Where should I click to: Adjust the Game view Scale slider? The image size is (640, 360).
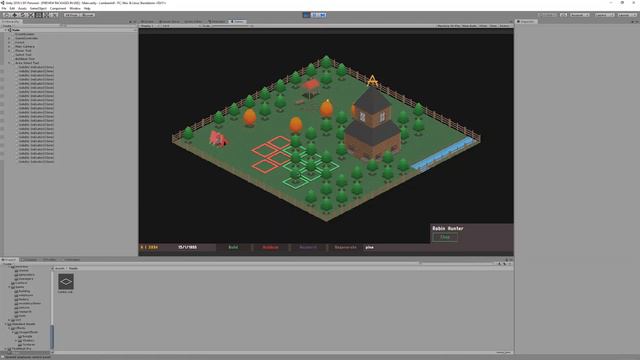(231, 26)
